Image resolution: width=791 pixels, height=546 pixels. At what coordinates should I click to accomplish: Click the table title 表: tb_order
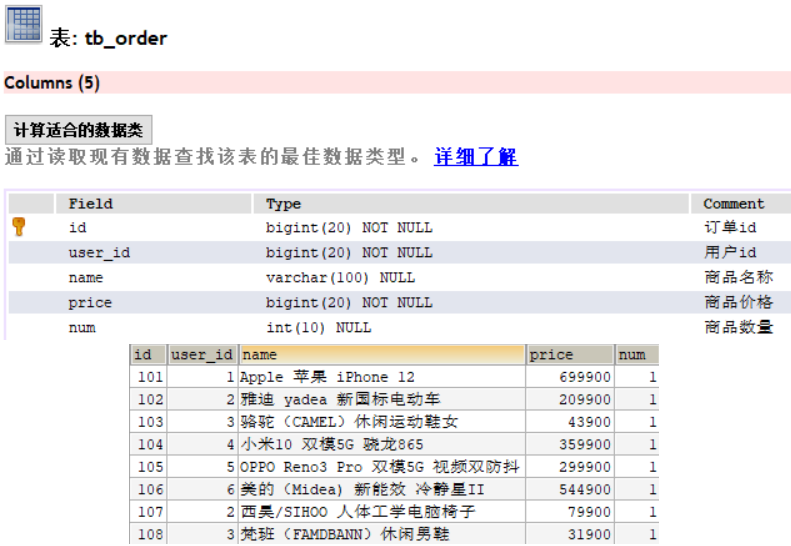click(x=108, y=38)
